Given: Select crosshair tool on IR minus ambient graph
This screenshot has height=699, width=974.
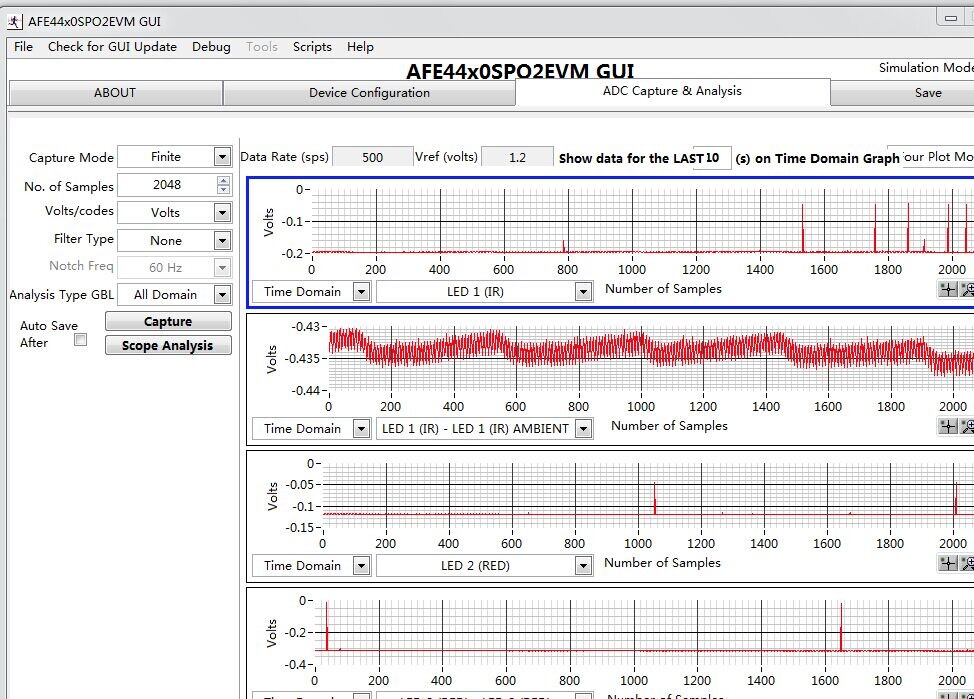Looking at the screenshot, I should click(x=948, y=427).
